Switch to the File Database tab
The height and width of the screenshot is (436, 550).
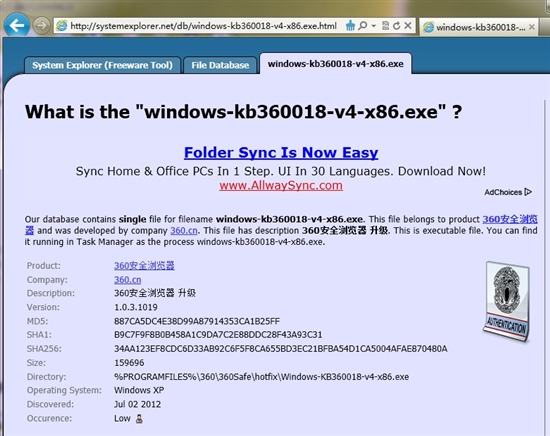pos(220,65)
